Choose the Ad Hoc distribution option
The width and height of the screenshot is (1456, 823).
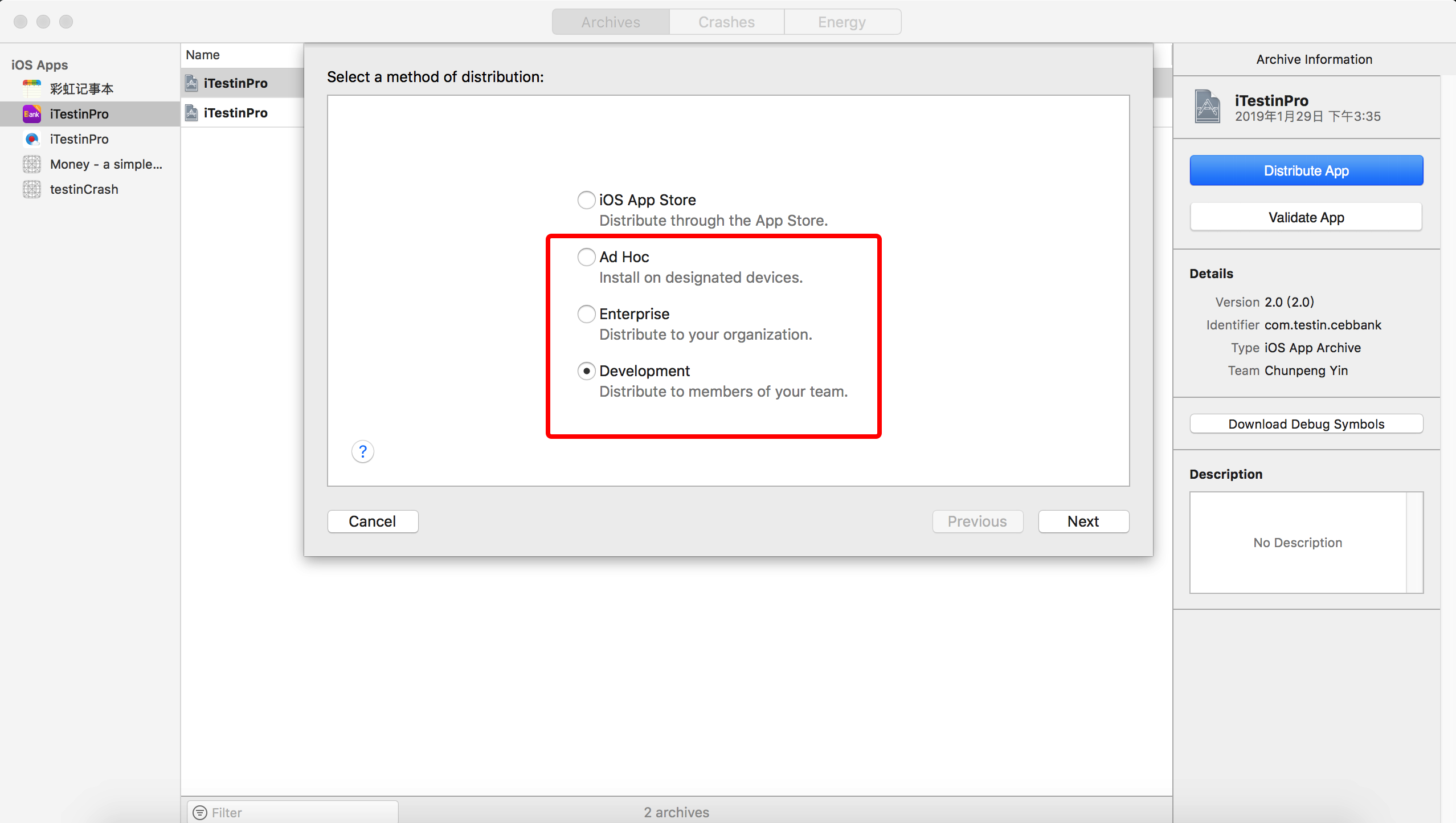(586, 257)
